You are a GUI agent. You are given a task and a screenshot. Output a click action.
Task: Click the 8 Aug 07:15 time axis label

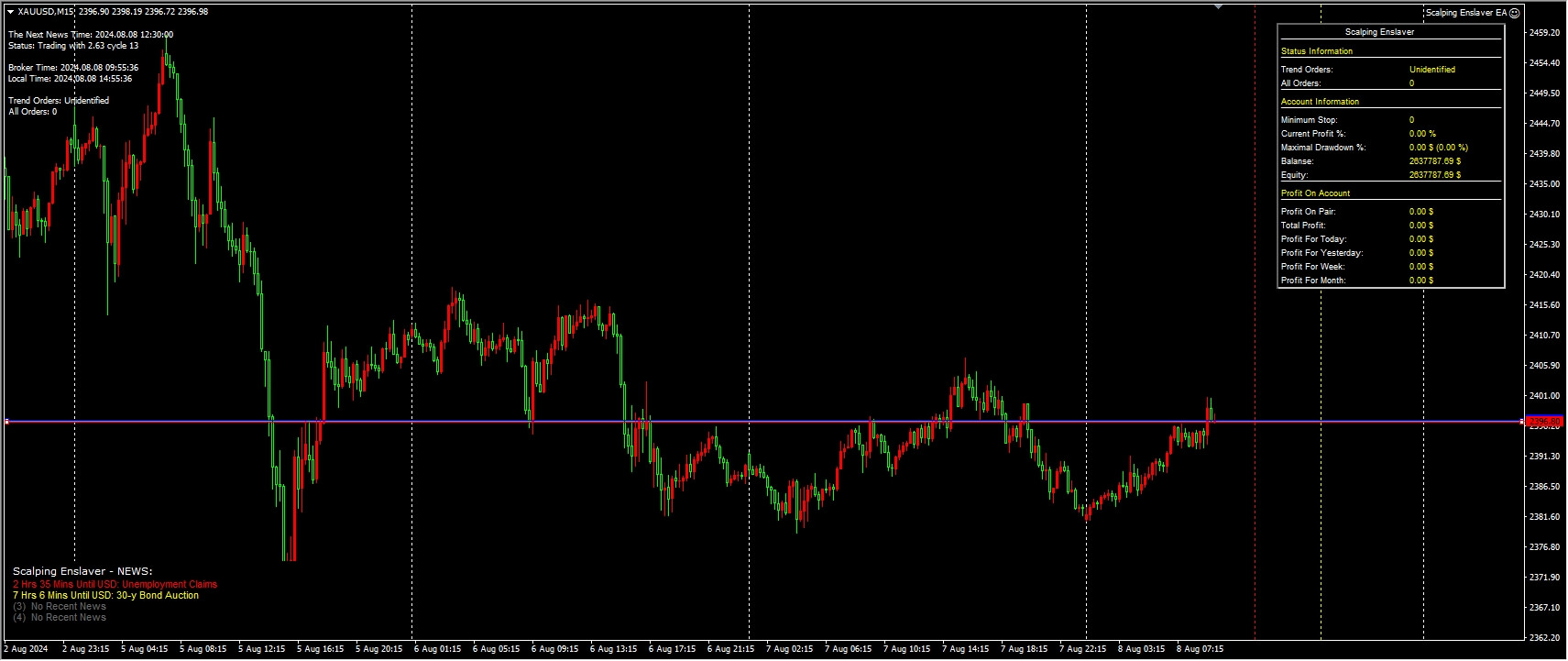pyautogui.click(x=1200, y=649)
